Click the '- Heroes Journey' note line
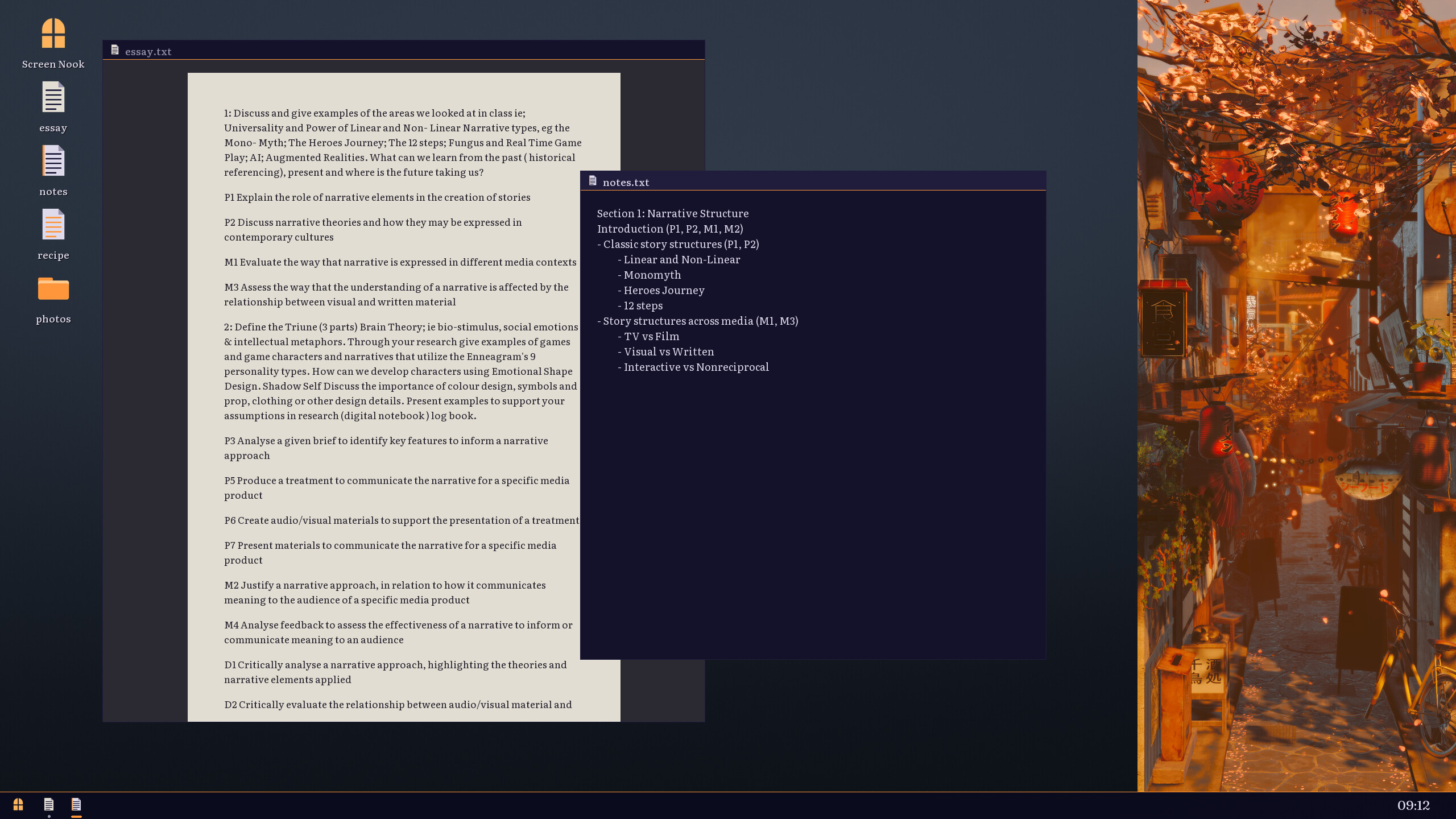The height and width of the screenshot is (819, 1456). [661, 290]
